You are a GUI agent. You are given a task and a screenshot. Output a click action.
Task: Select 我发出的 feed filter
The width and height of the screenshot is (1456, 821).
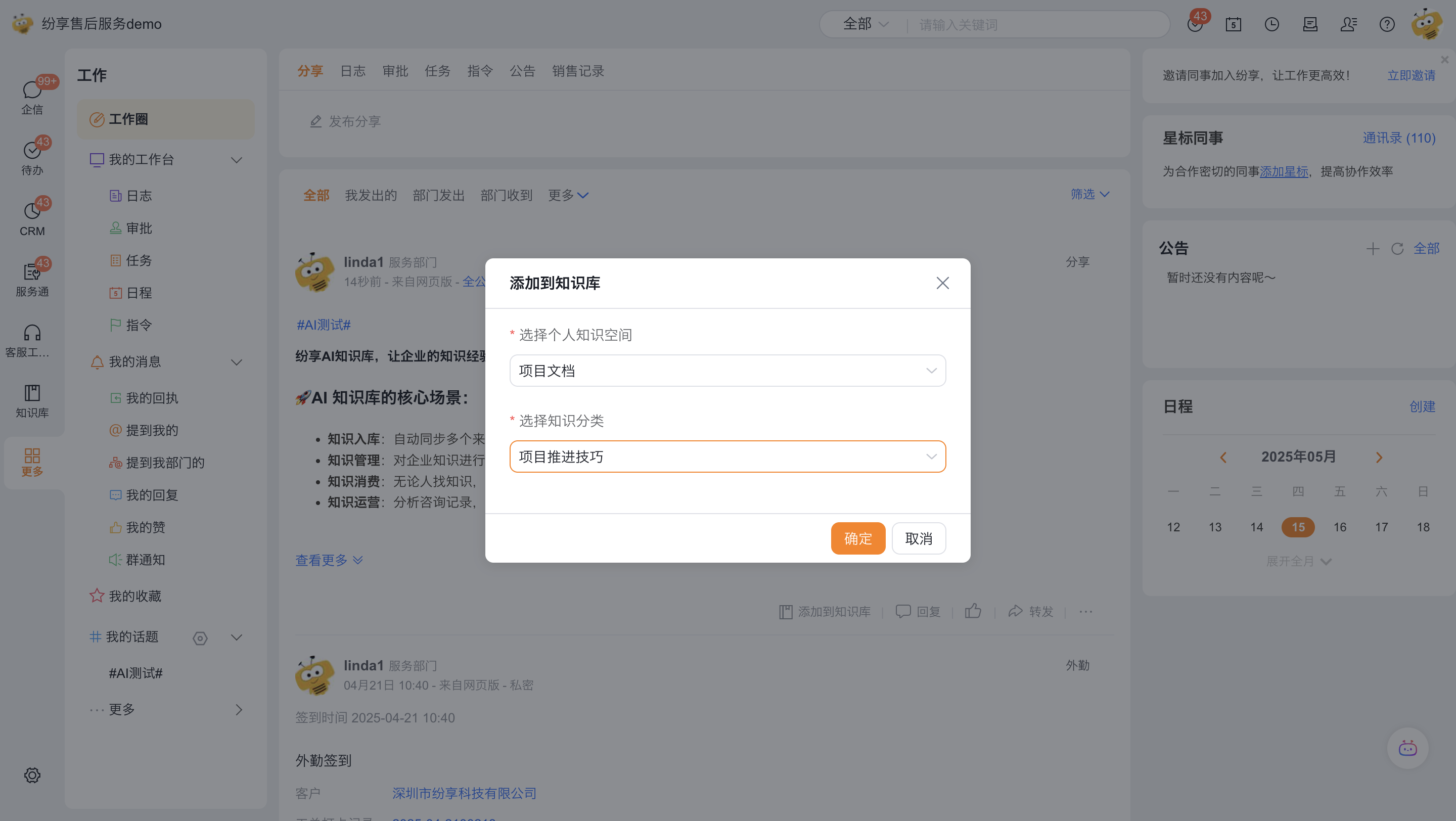pyautogui.click(x=371, y=196)
